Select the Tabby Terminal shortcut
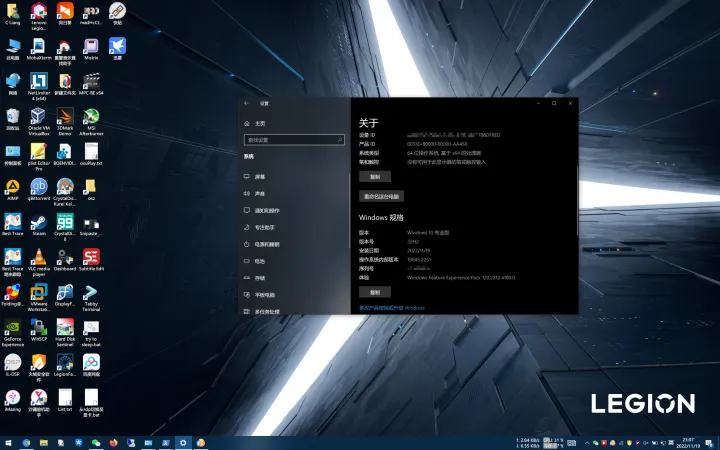Viewport: 720px width, 450px height. click(91, 293)
